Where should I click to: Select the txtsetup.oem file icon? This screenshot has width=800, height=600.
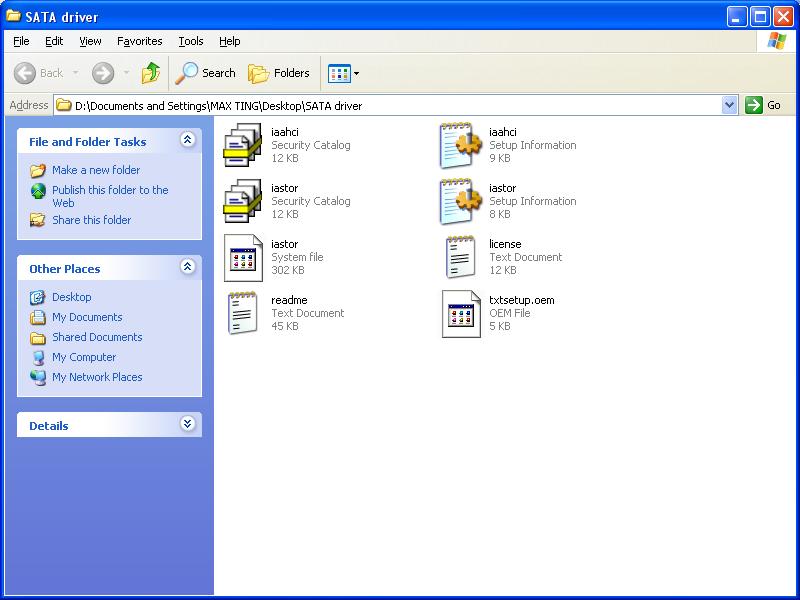(461, 313)
